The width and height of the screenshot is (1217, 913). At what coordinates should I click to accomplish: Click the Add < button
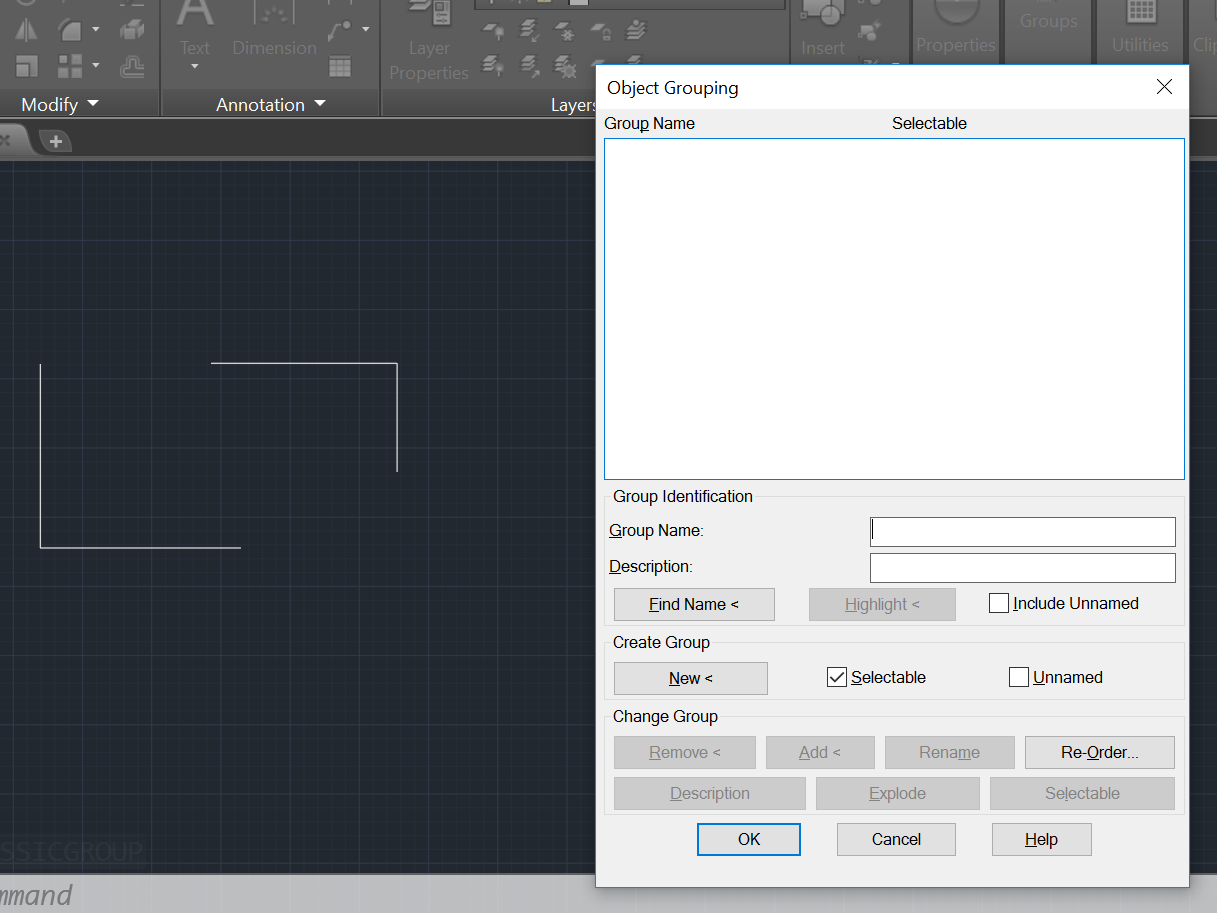[x=820, y=752]
